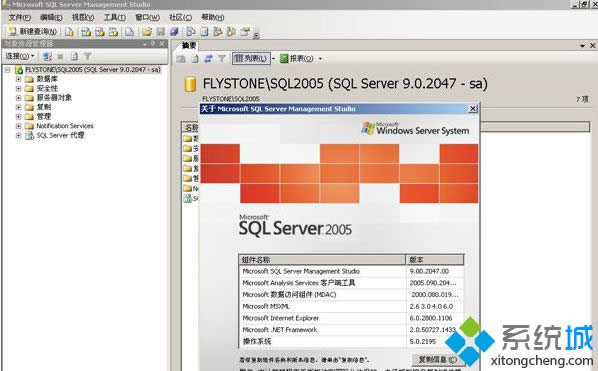The width and height of the screenshot is (598, 371).
Task: Click the Open File folder icon
Action: coord(147,32)
